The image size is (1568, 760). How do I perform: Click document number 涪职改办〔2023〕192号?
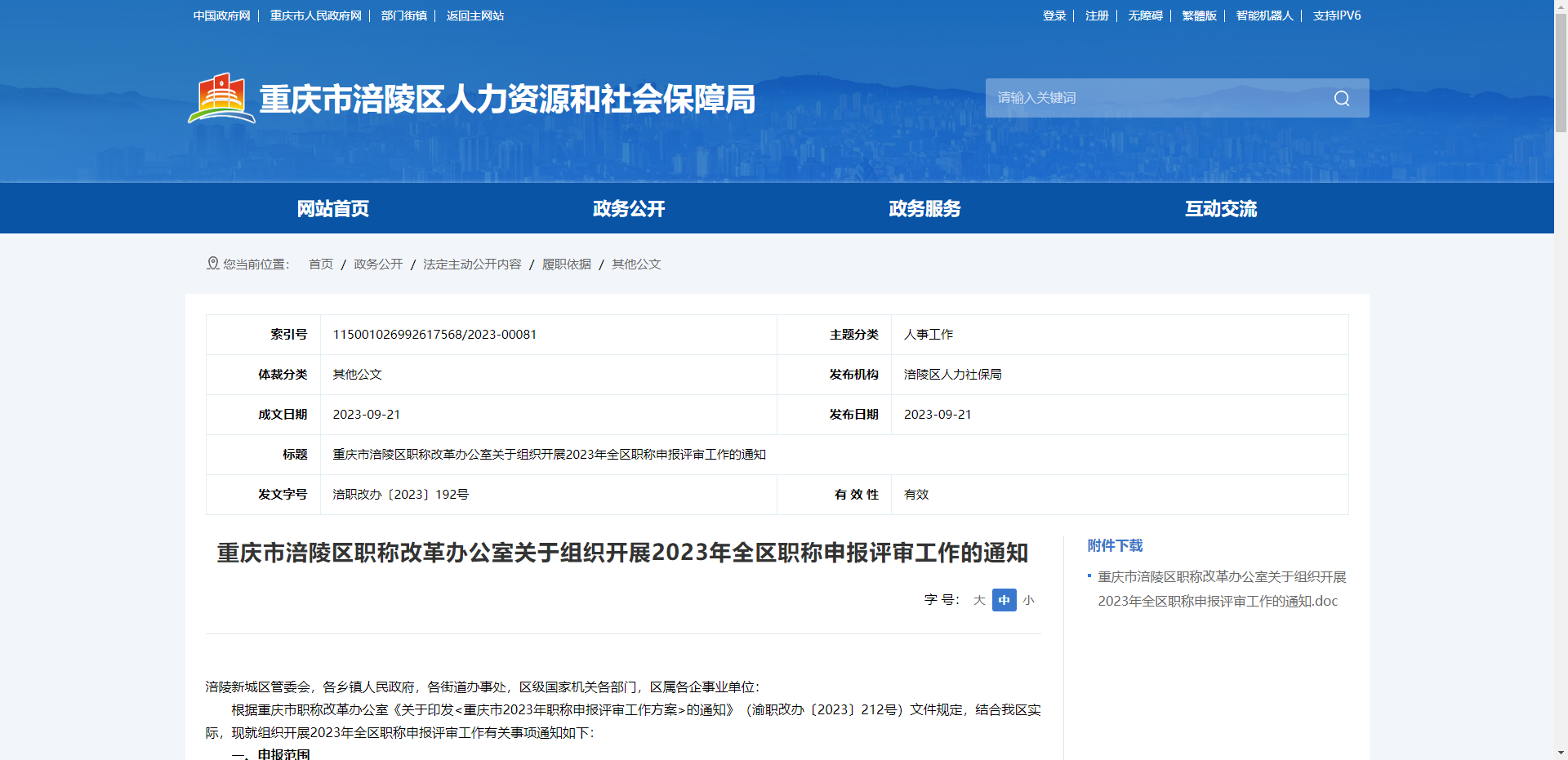(400, 495)
